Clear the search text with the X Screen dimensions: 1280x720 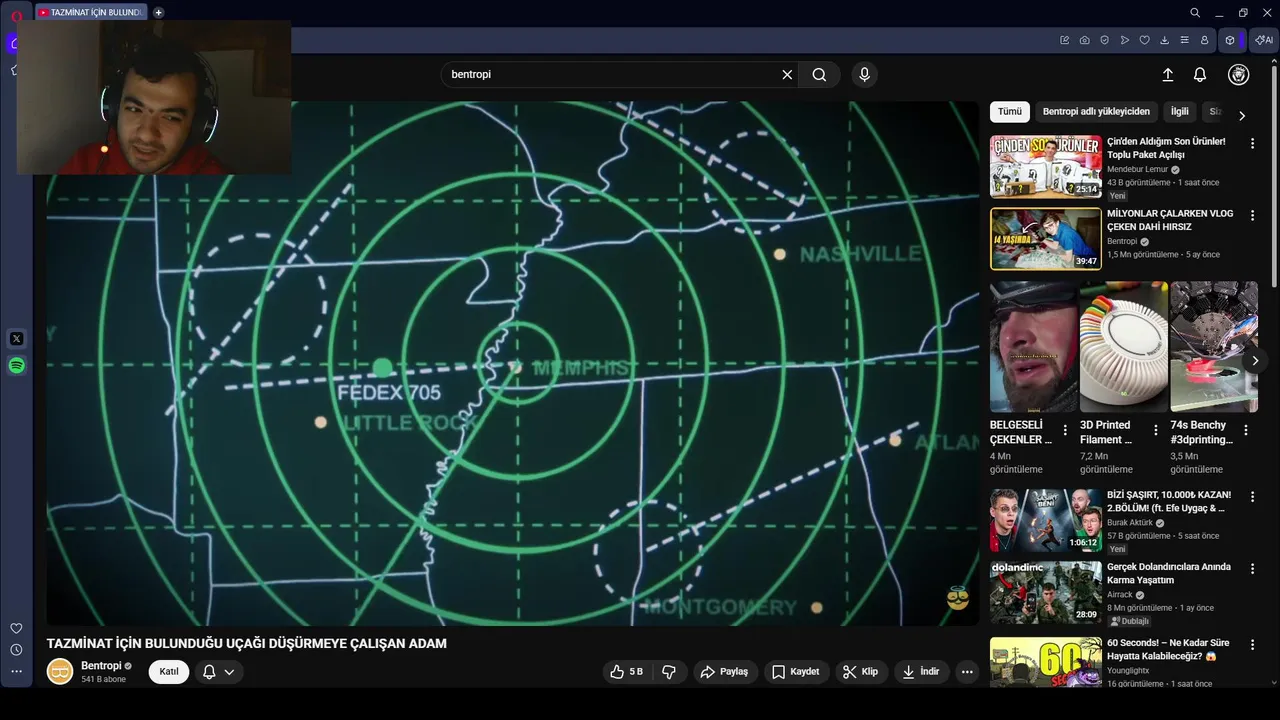pos(787,74)
